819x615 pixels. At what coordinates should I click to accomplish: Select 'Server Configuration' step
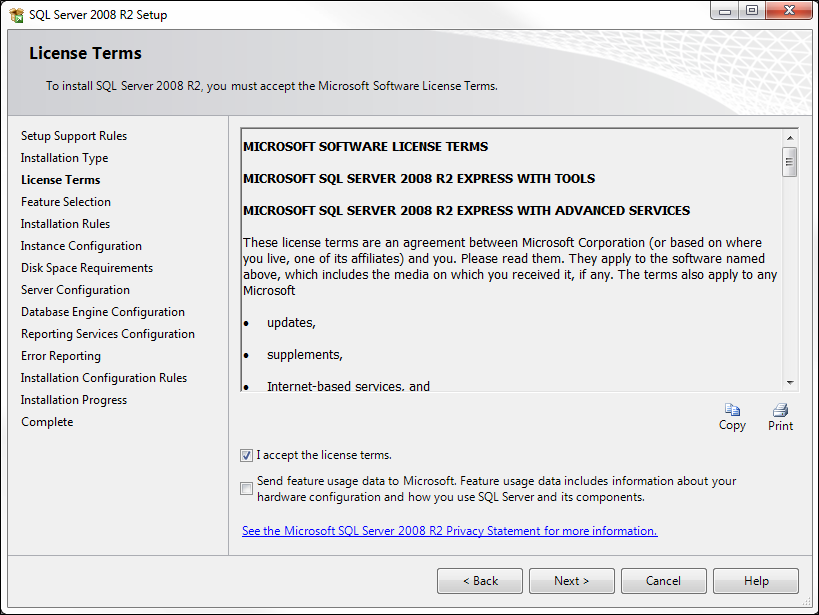75,289
